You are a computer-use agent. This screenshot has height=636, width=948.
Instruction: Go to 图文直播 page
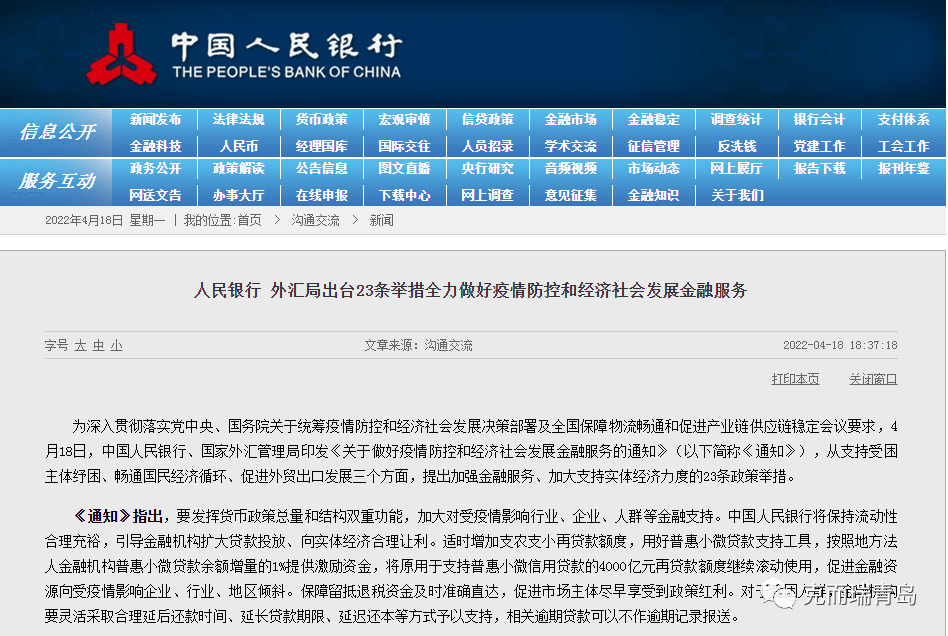coord(404,169)
